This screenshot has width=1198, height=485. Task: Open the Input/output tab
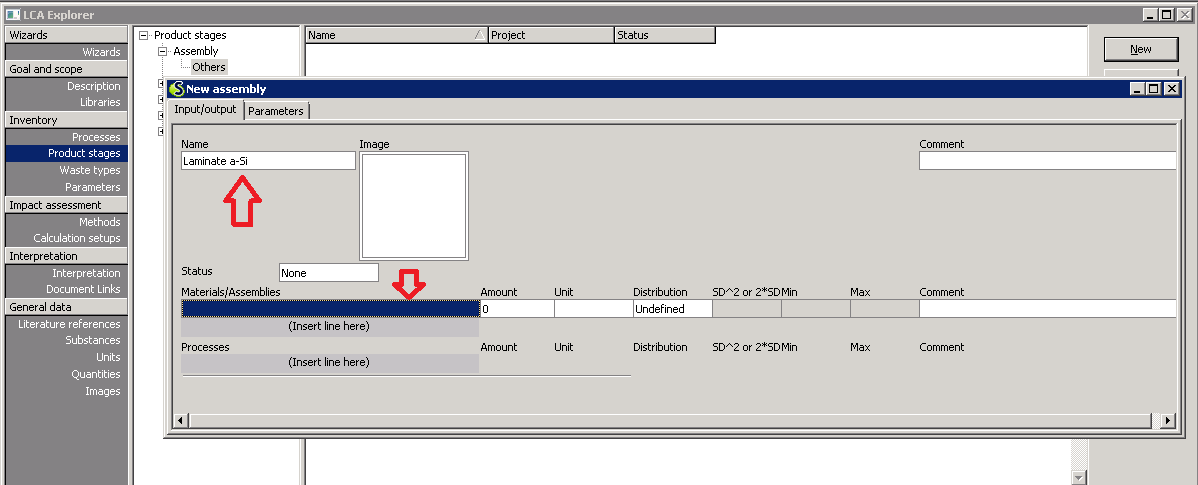coord(205,110)
